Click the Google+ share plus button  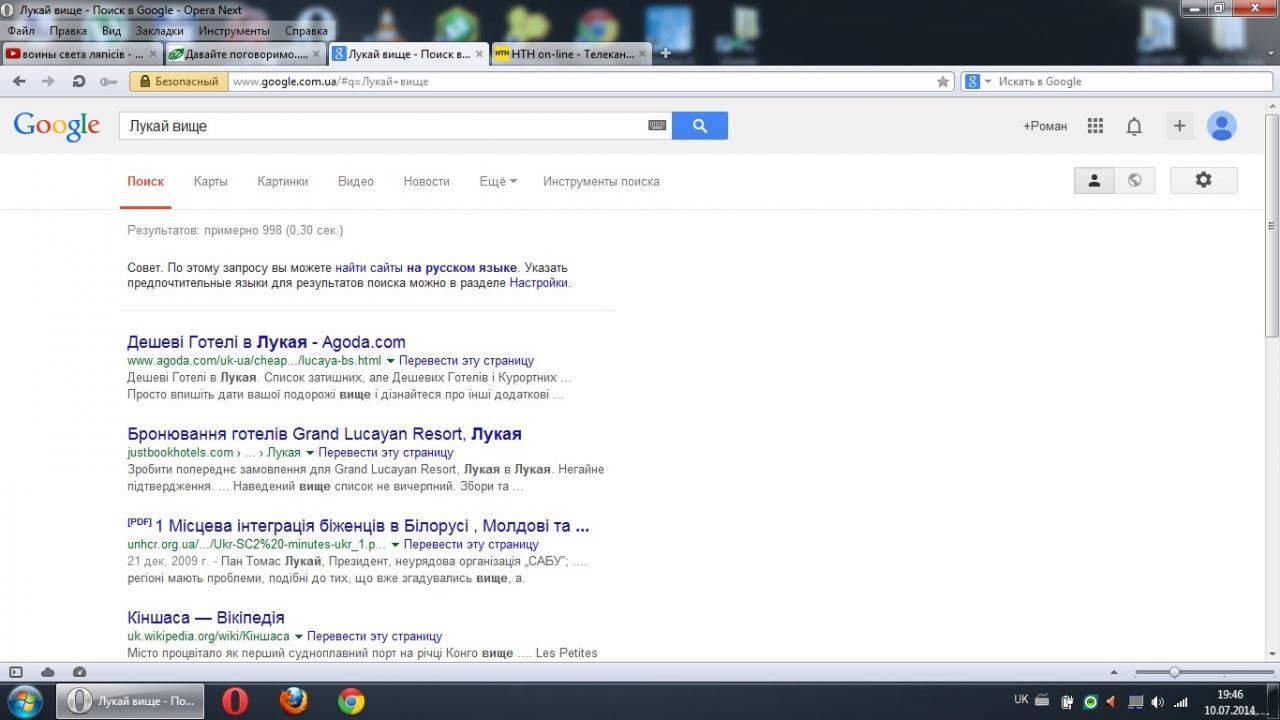click(1179, 126)
